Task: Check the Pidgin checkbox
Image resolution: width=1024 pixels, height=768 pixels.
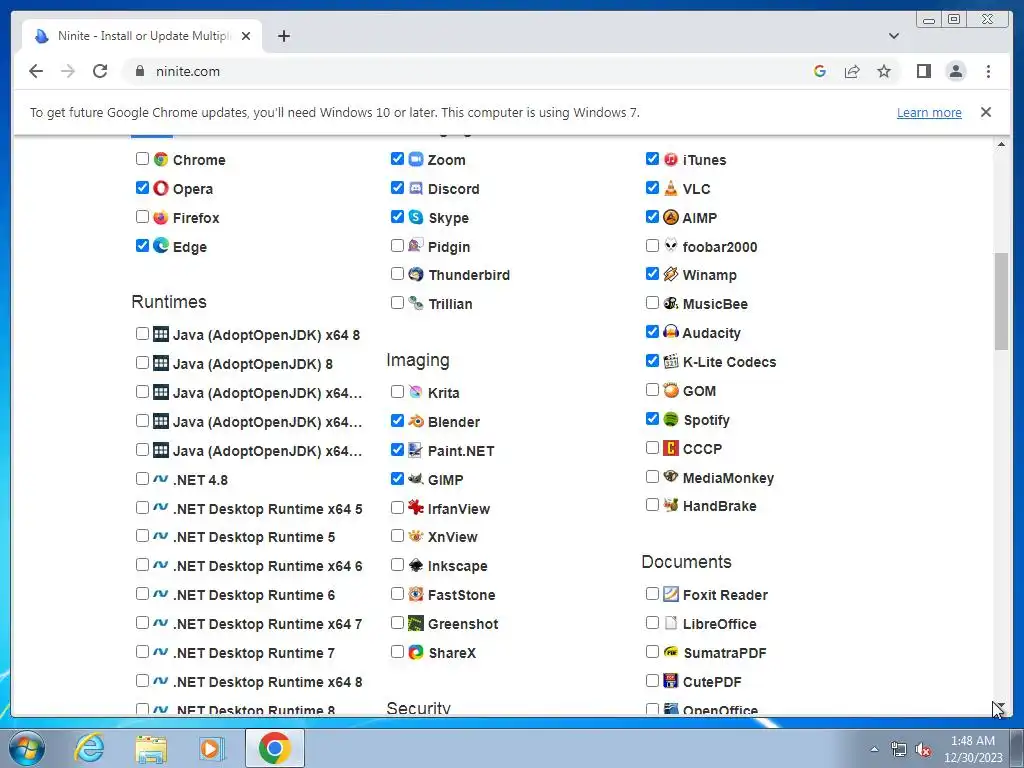Action: (x=397, y=246)
